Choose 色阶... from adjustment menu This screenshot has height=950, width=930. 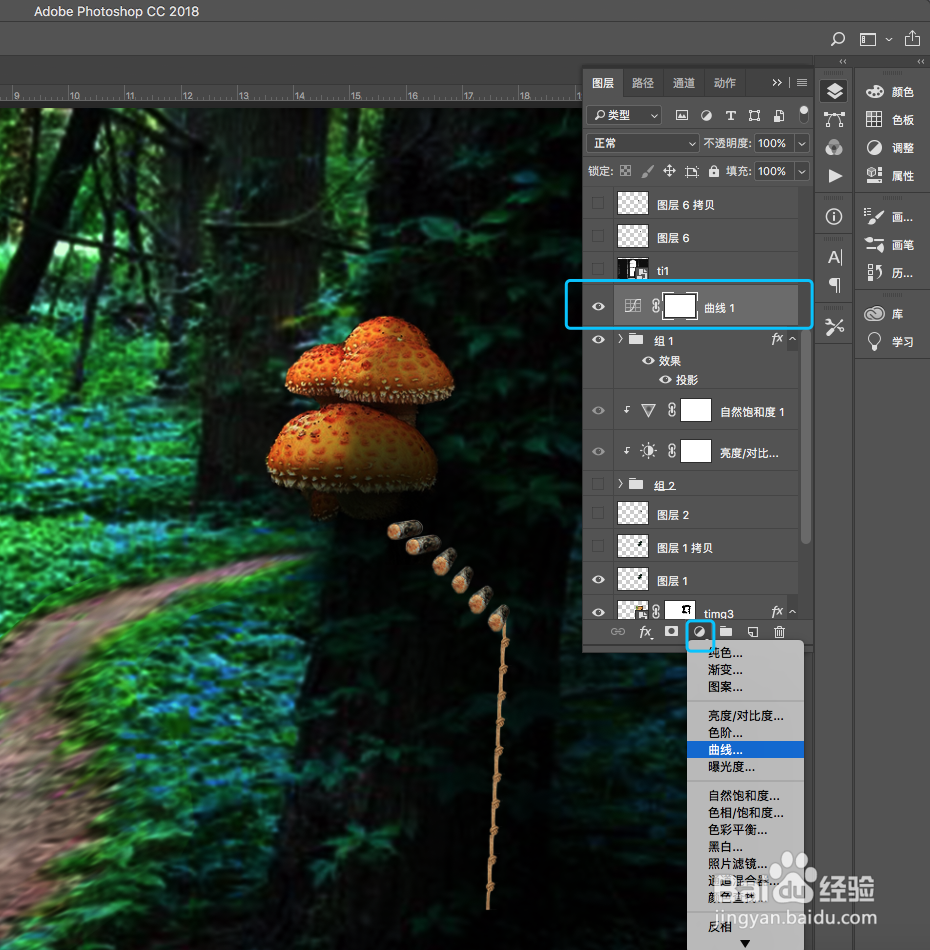point(745,732)
